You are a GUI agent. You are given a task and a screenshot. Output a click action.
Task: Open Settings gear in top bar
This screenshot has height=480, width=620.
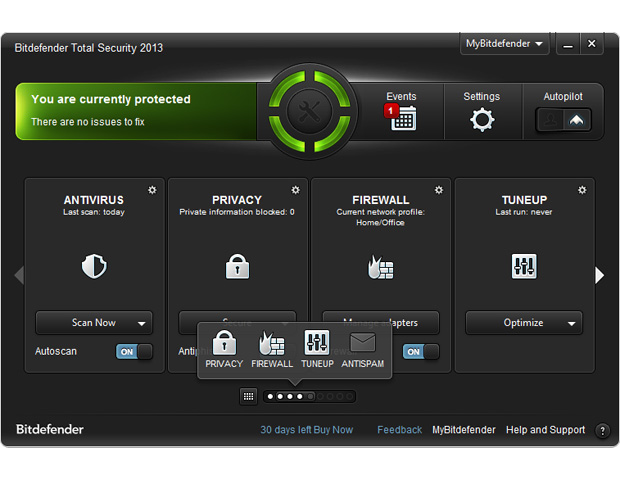point(481,120)
